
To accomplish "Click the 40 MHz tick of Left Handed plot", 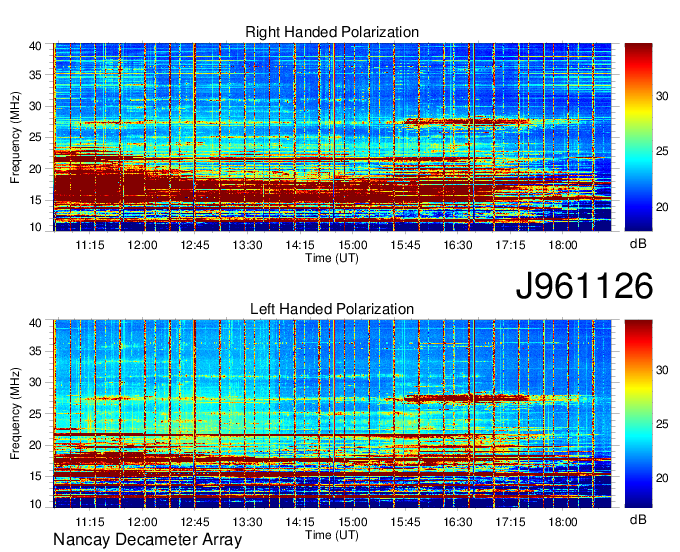I will (35, 323).
